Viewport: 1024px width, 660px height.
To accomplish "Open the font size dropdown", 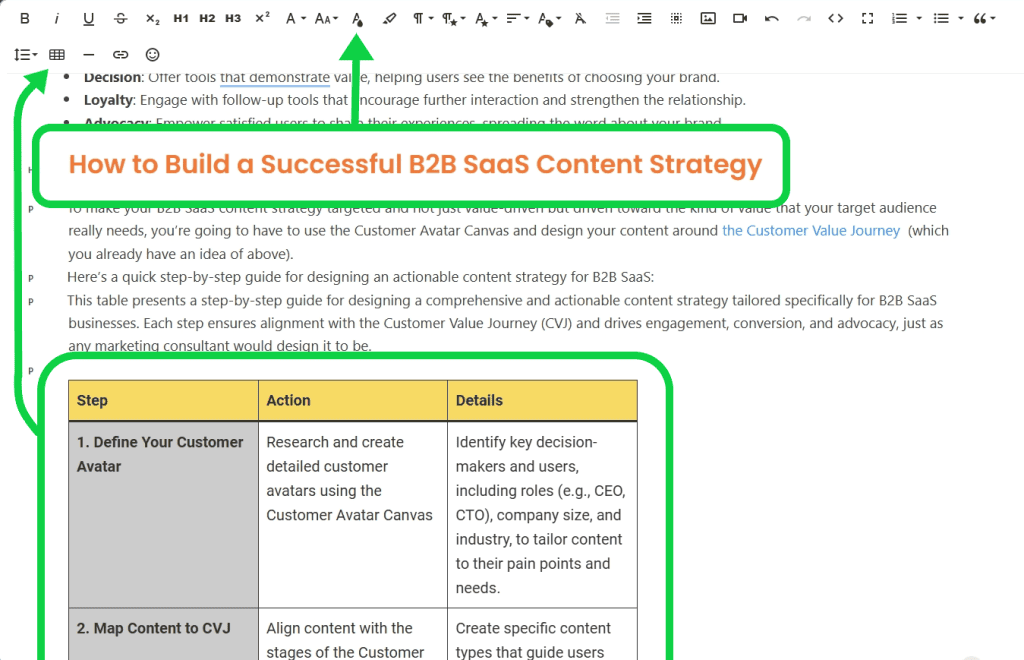I will (326, 18).
